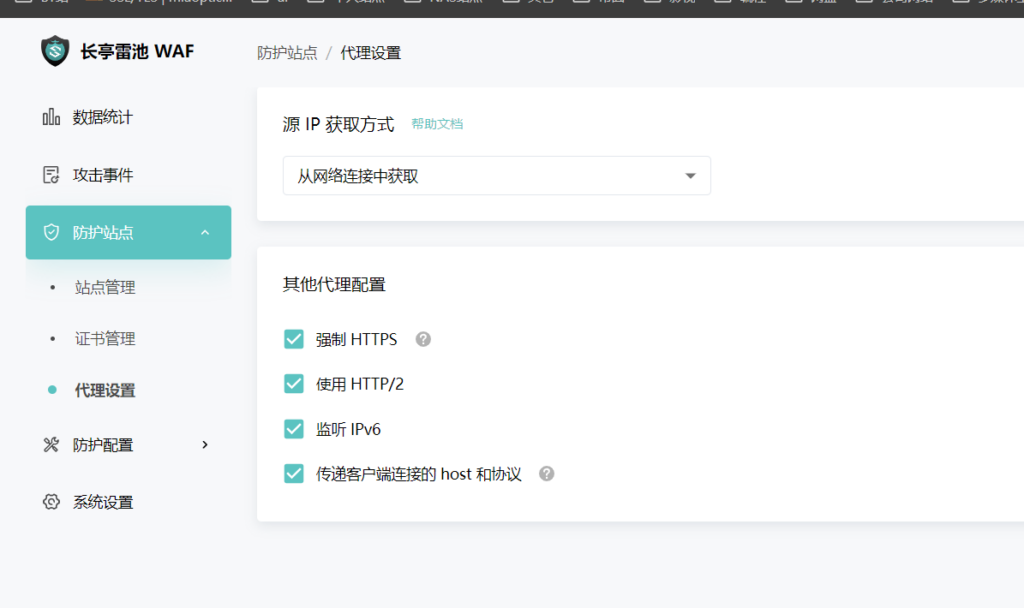Open 攻击事件 via its sidebar icon

pyautogui.click(x=51, y=174)
